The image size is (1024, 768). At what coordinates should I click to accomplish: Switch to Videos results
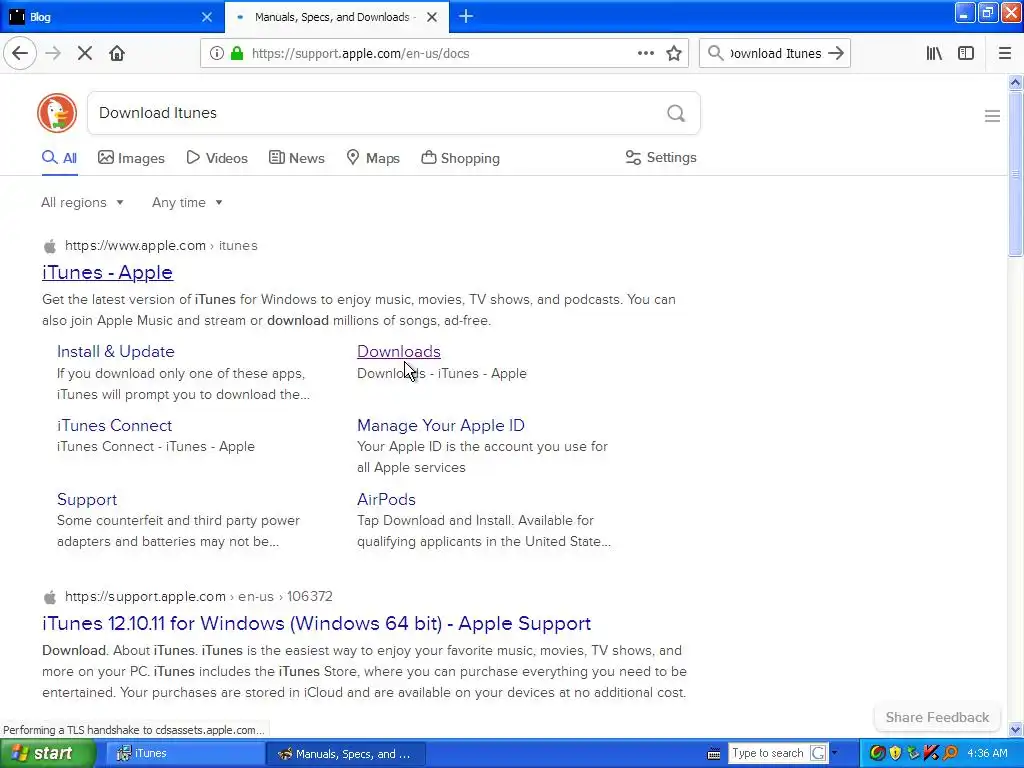click(x=217, y=158)
